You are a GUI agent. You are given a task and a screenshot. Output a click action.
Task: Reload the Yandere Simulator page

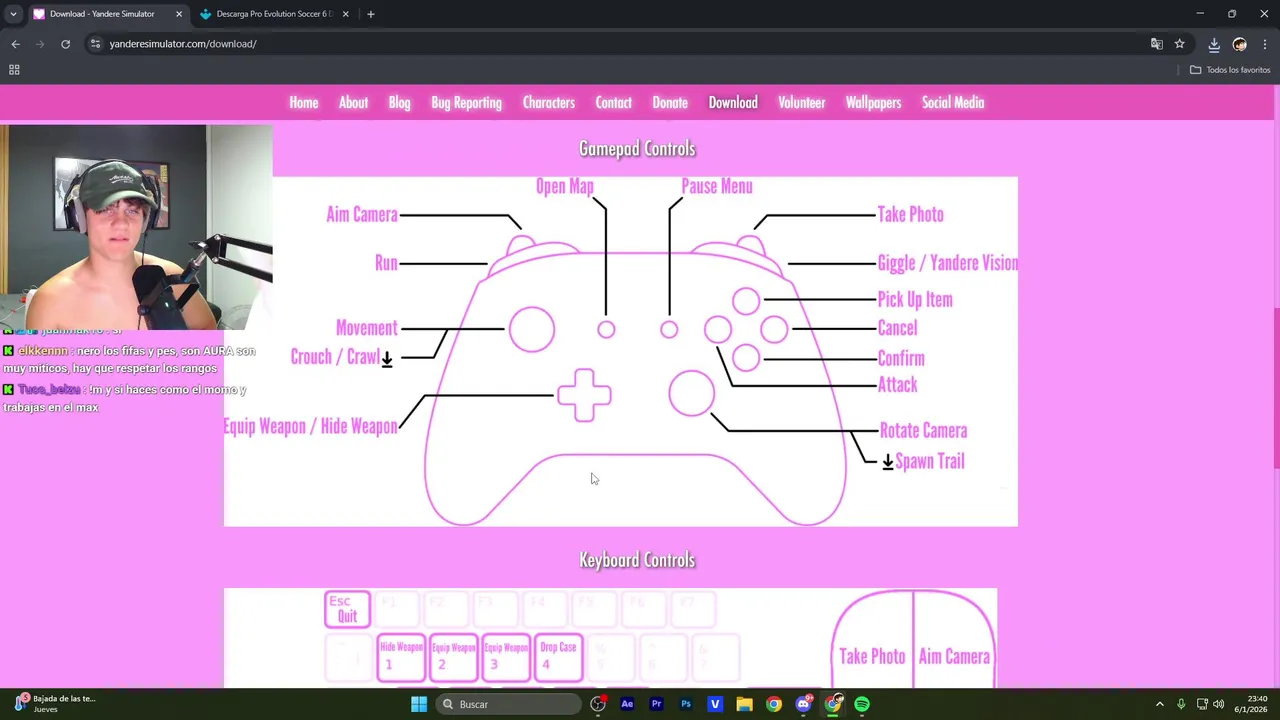[65, 44]
